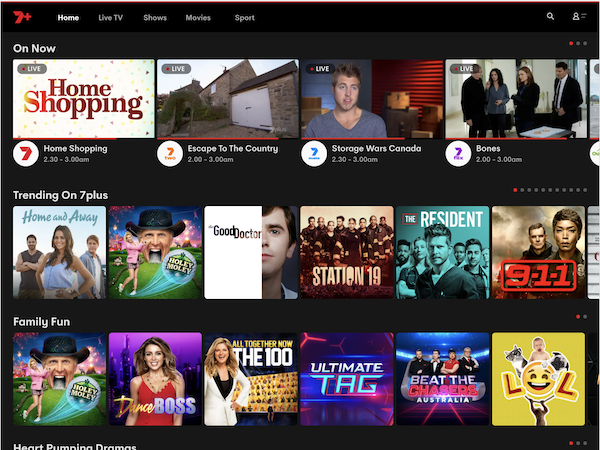
Task: Open the user account menu icon
Action: (579, 16)
